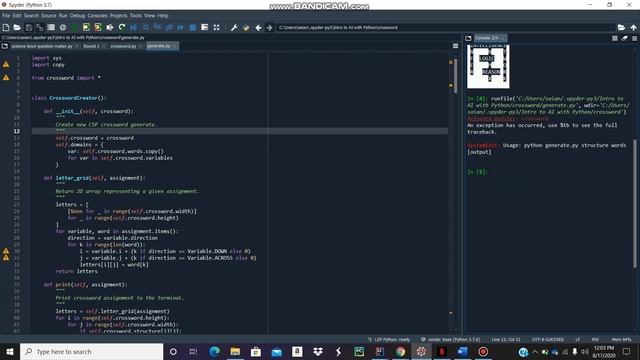Open Microsoft Edge from the taskbar
Screen dimensions: 640x360
[214, 351]
